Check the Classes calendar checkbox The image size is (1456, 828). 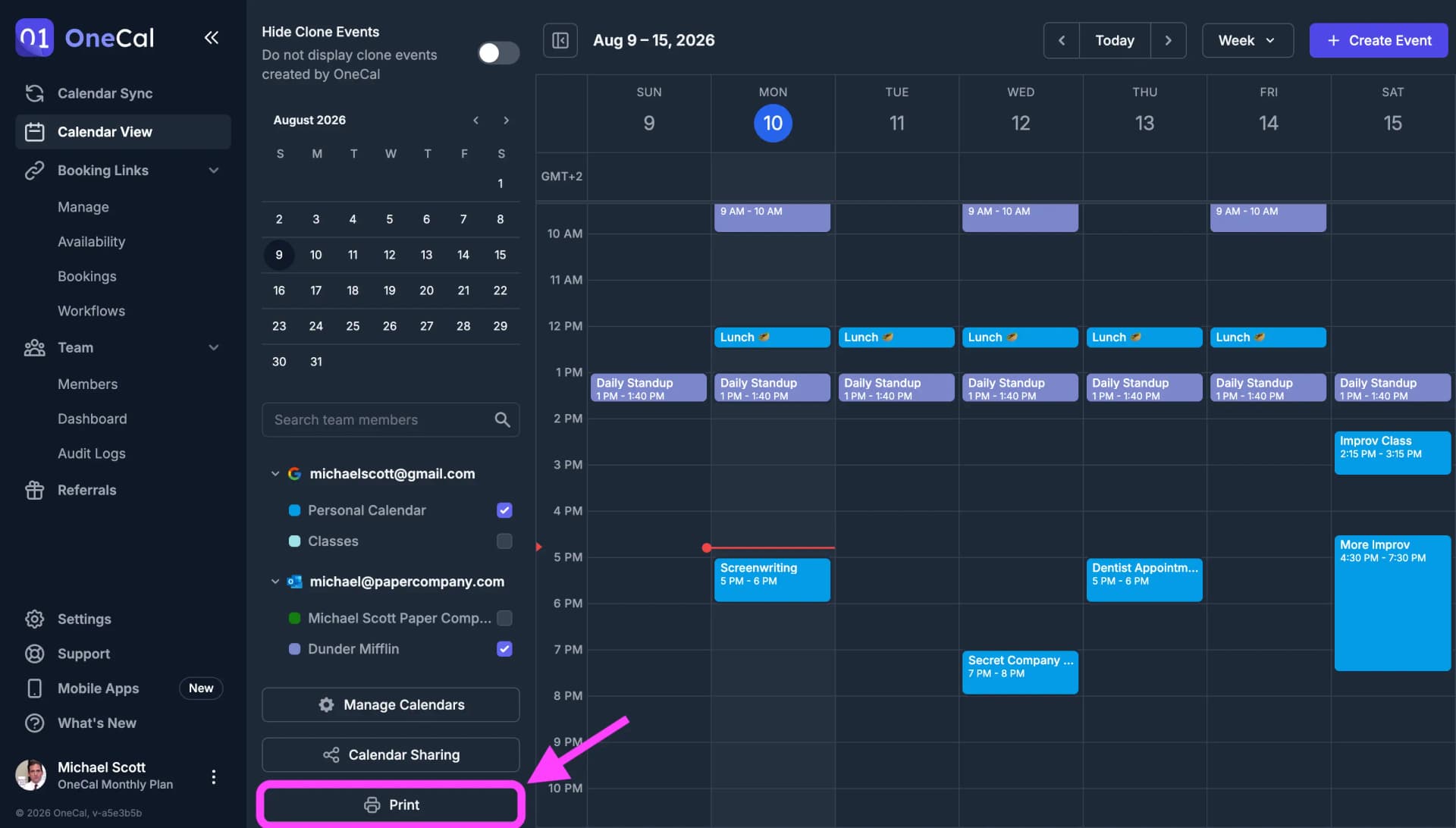(x=504, y=541)
